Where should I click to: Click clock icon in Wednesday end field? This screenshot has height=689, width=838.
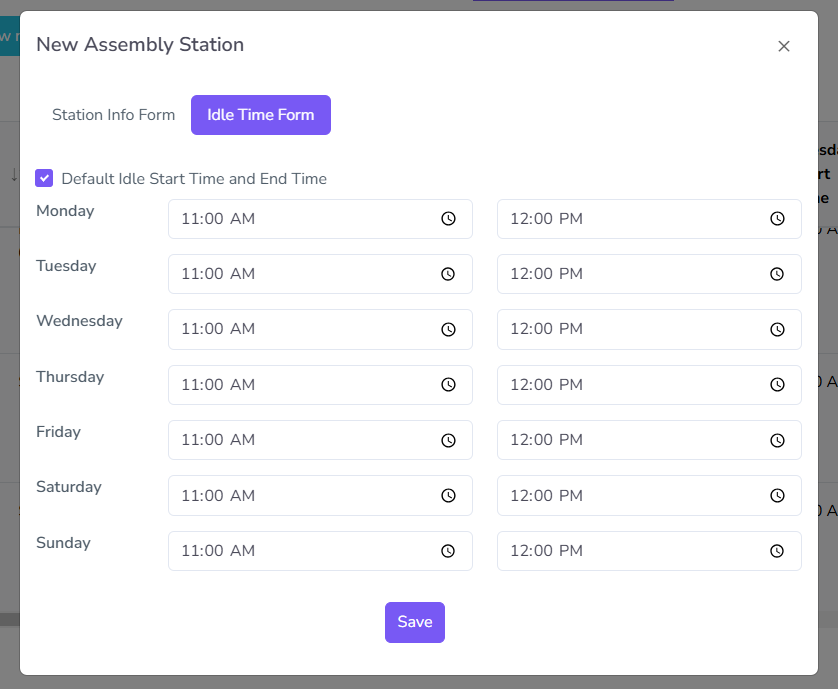click(777, 329)
